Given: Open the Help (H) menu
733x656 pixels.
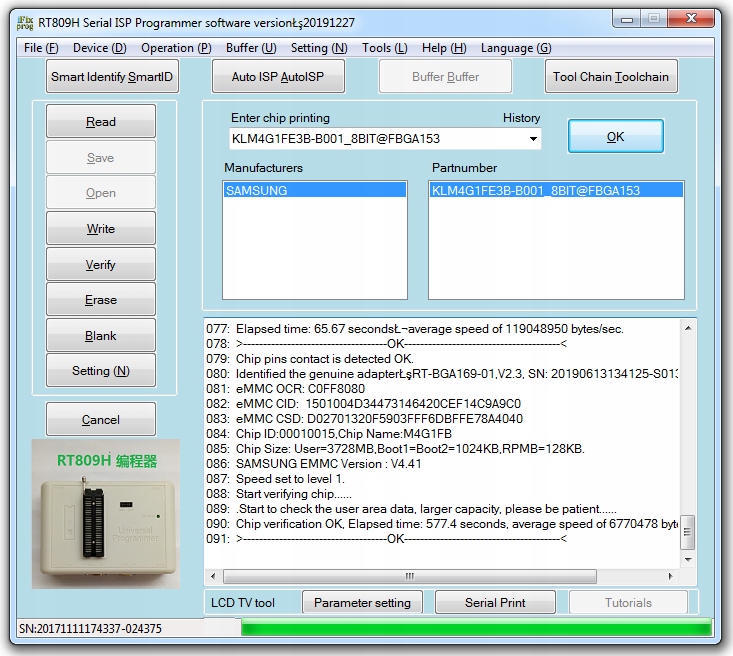Looking at the screenshot, I should pos(444,48).
